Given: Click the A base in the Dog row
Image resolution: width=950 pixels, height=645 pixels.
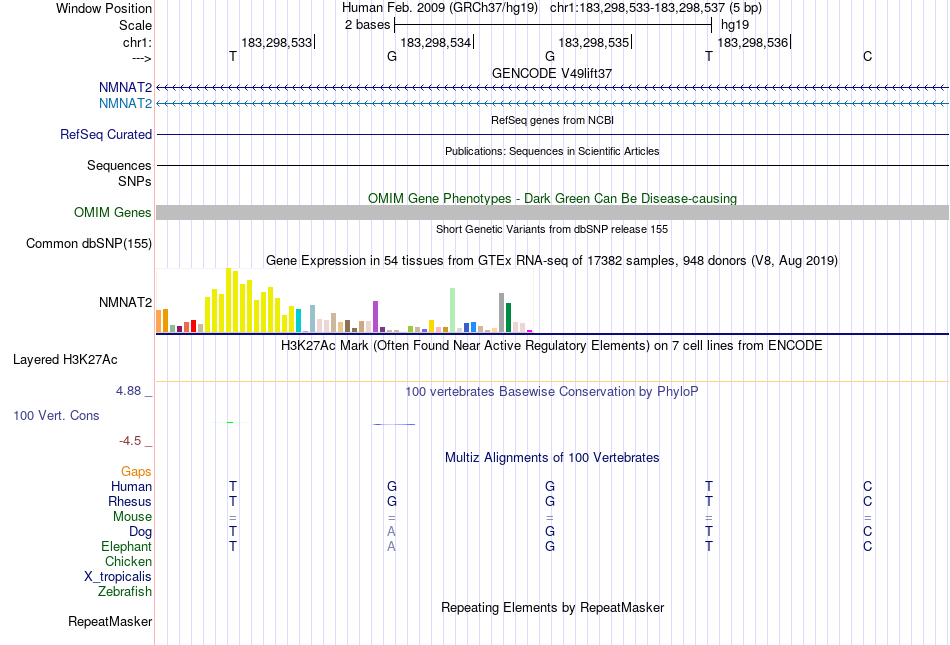Looking at the screenshot, I should [x=391, y=532].
